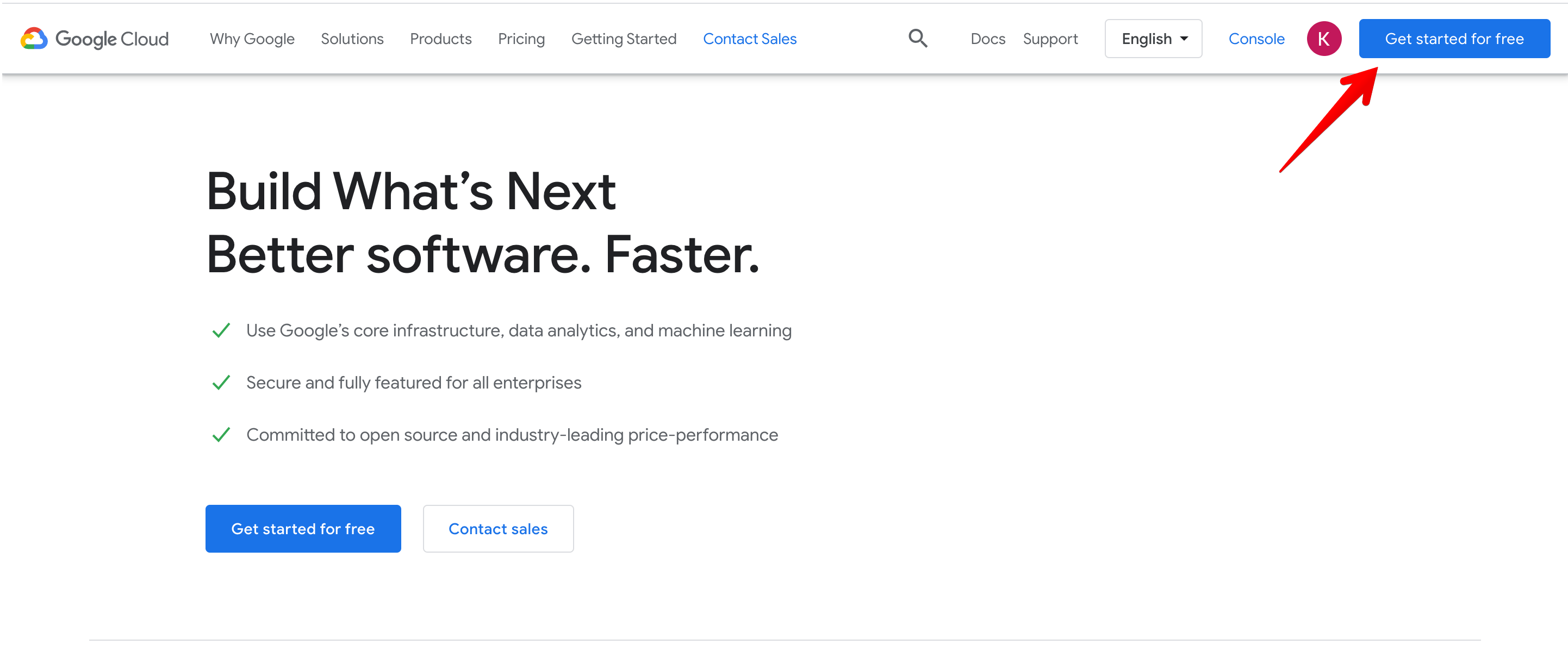Viewport: 1568px width, 651px height.
Task: Click the hero Get started for free button
Action: coord(303,529)
